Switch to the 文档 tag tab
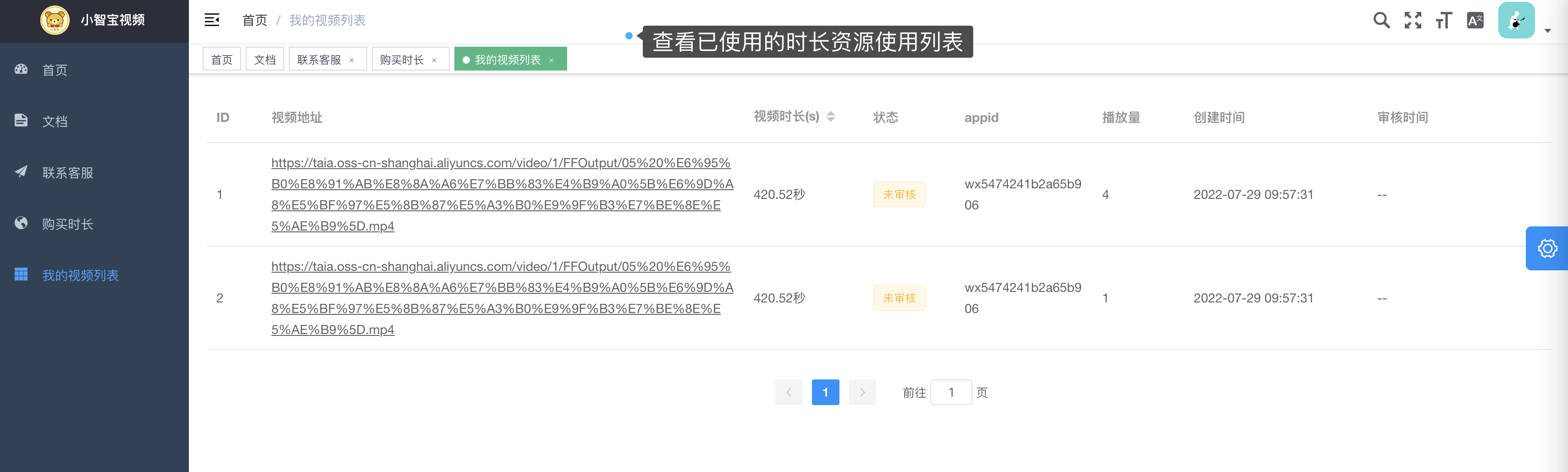The height and width of the screenshot is (472, 1568). click(x=264, y=60)
